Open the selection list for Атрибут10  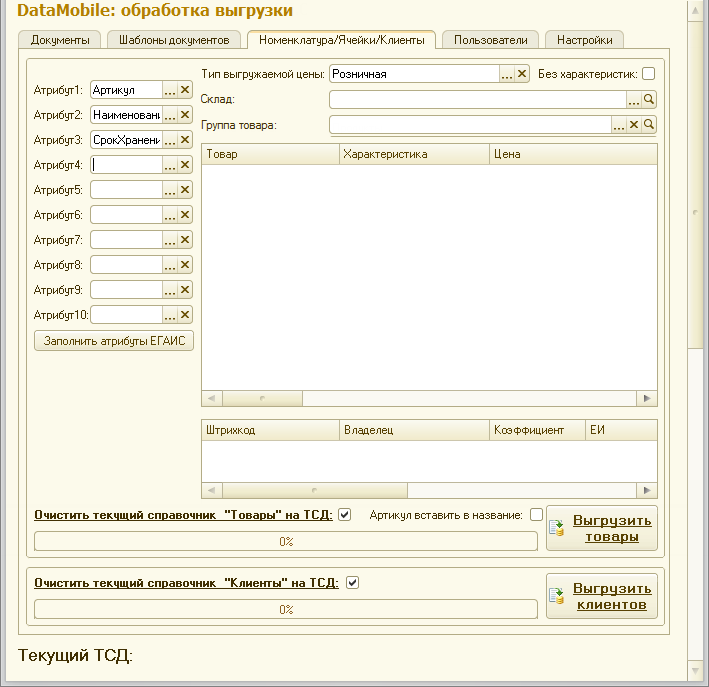pyautogui.click(x=170, y=315)
